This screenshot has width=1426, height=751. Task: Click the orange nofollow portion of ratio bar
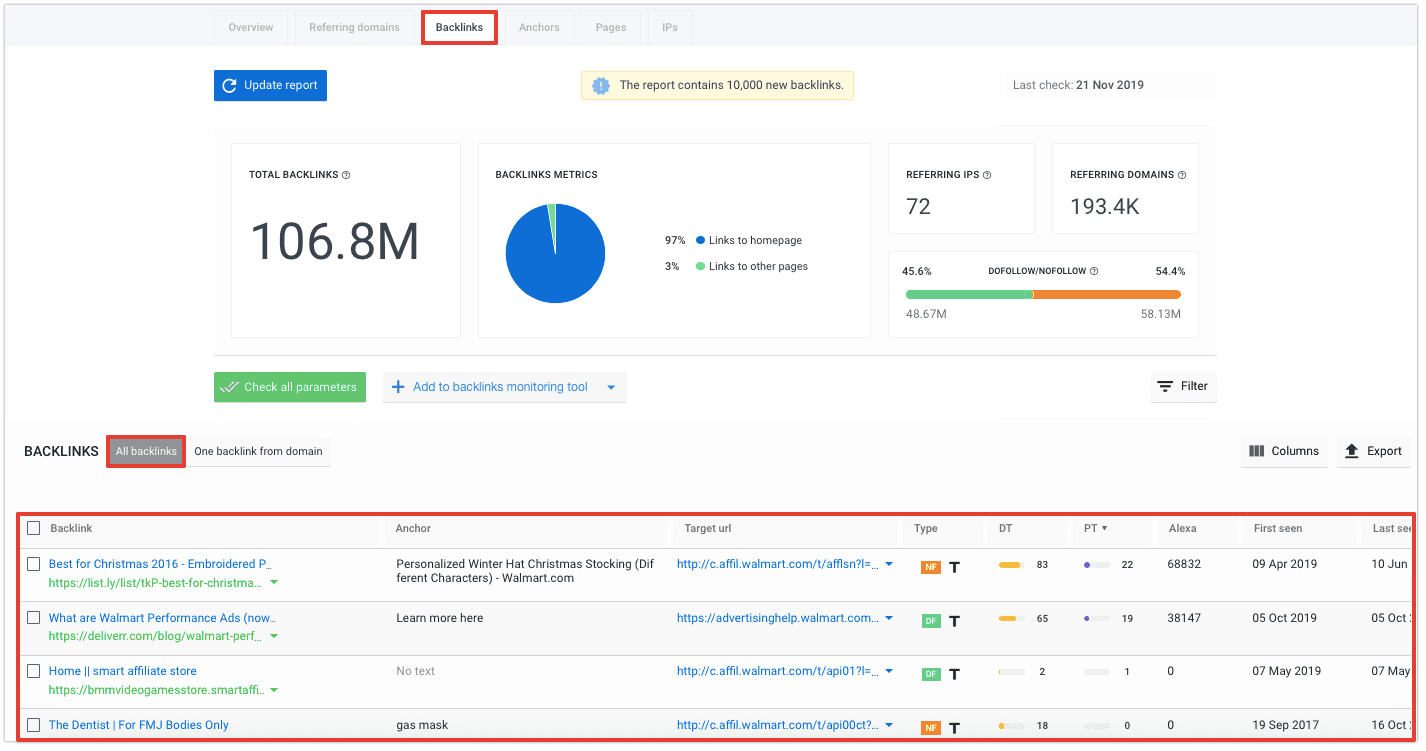[x=1107, y=295]
